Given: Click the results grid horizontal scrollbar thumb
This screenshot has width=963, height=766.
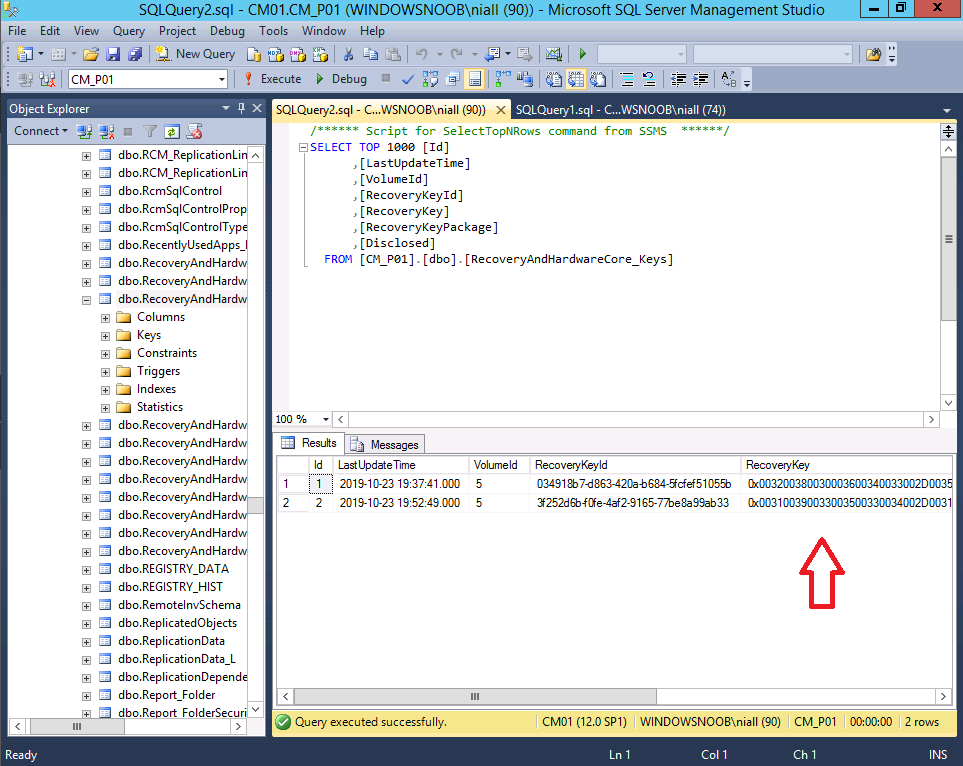Looking at the screenshot, I should [x=475, y=697].
